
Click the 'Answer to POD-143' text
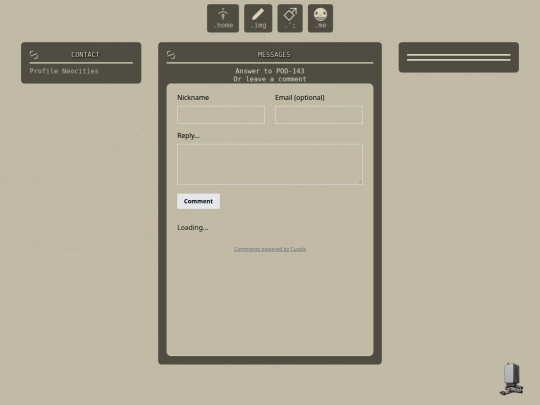[x=270, y=71]
